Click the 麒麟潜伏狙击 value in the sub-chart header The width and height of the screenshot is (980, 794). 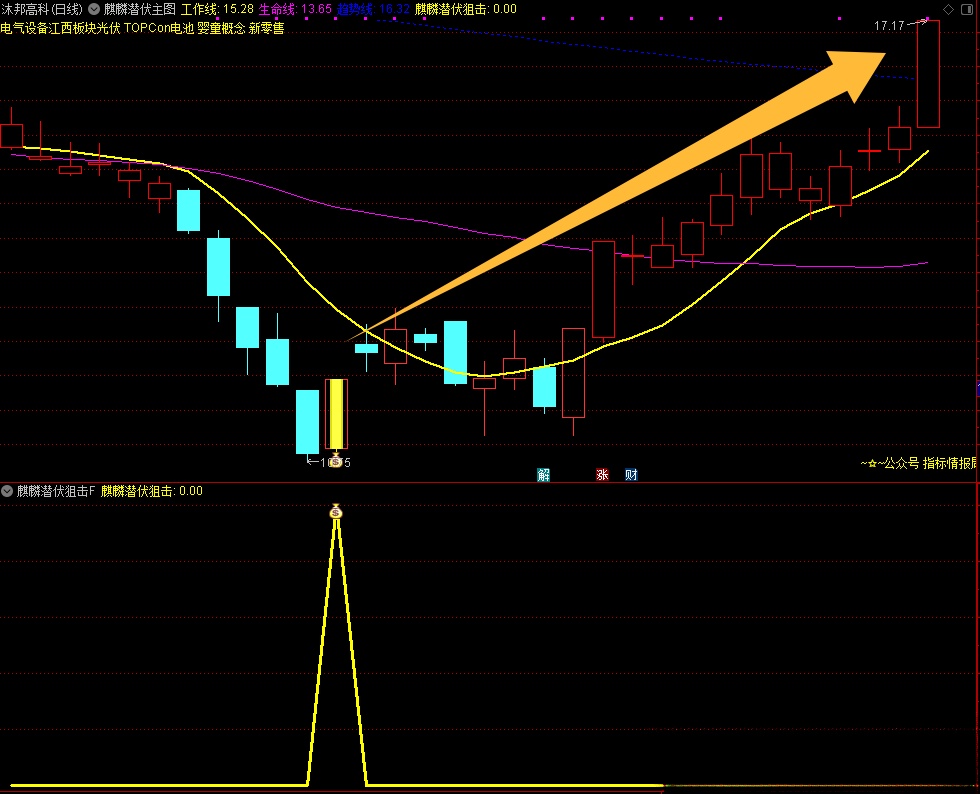tap(152, 491)
